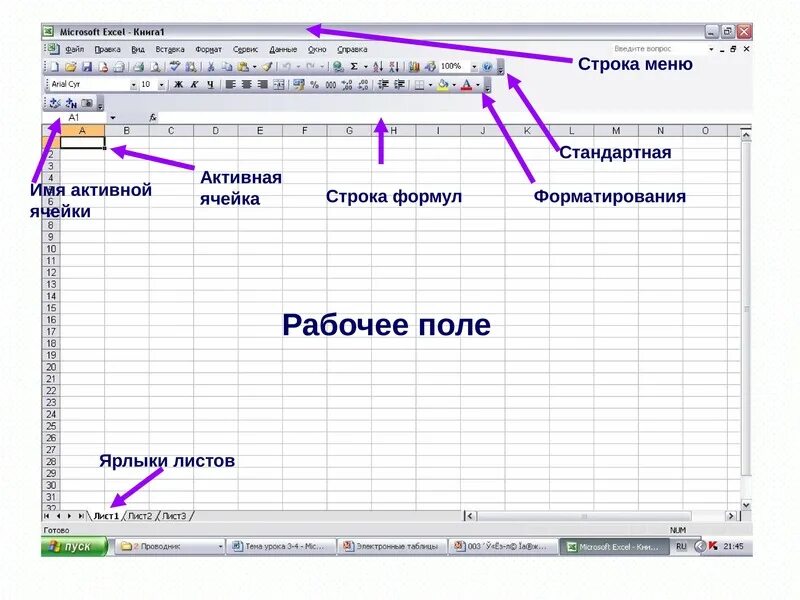Open Проводник taskbar button
Viewport: 800px width, 600px height.
click(x=169, y=546)
